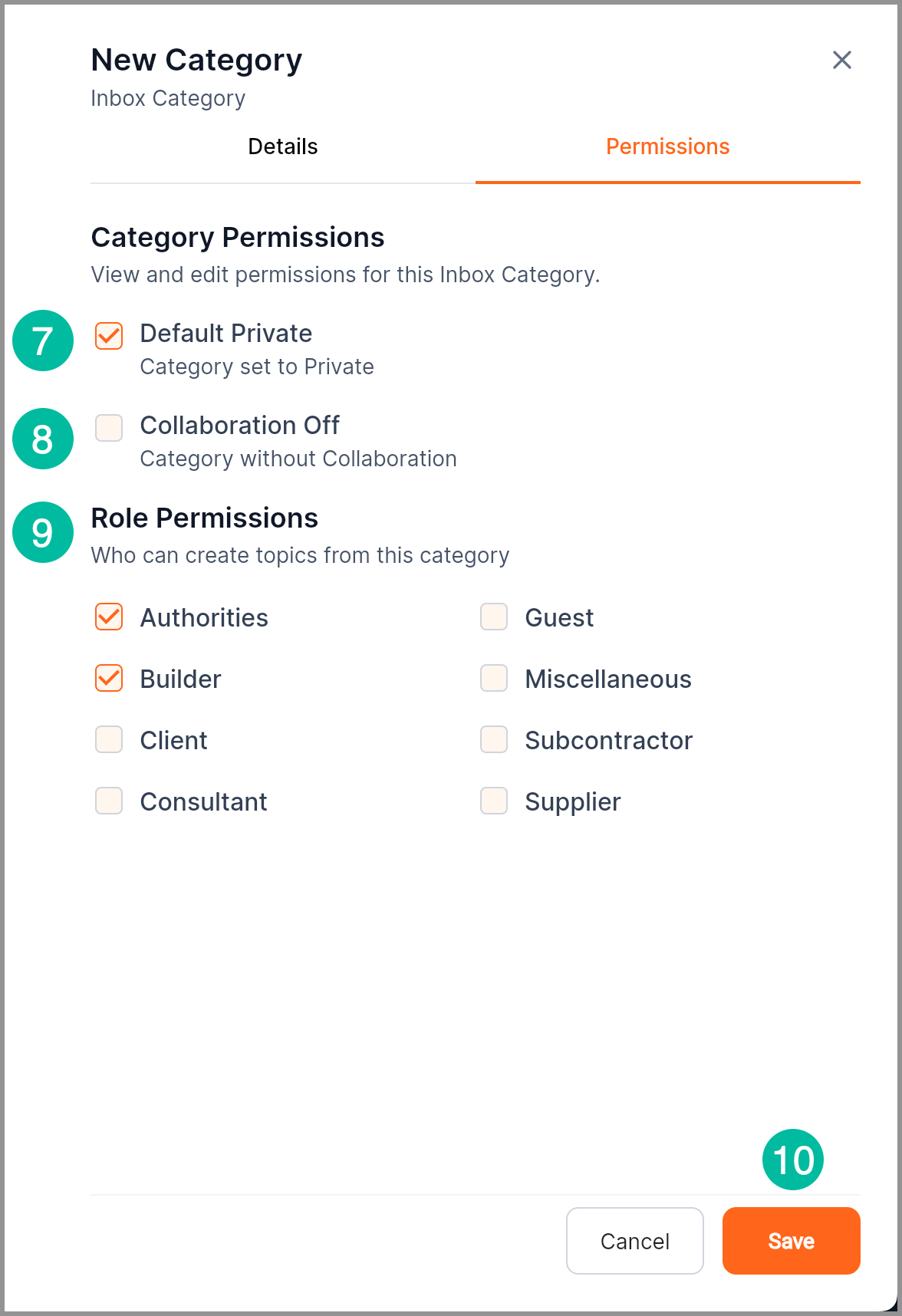Screen dimensions: 902x1316
Task: Switch to the Details tab
Action: pos(282,146)
